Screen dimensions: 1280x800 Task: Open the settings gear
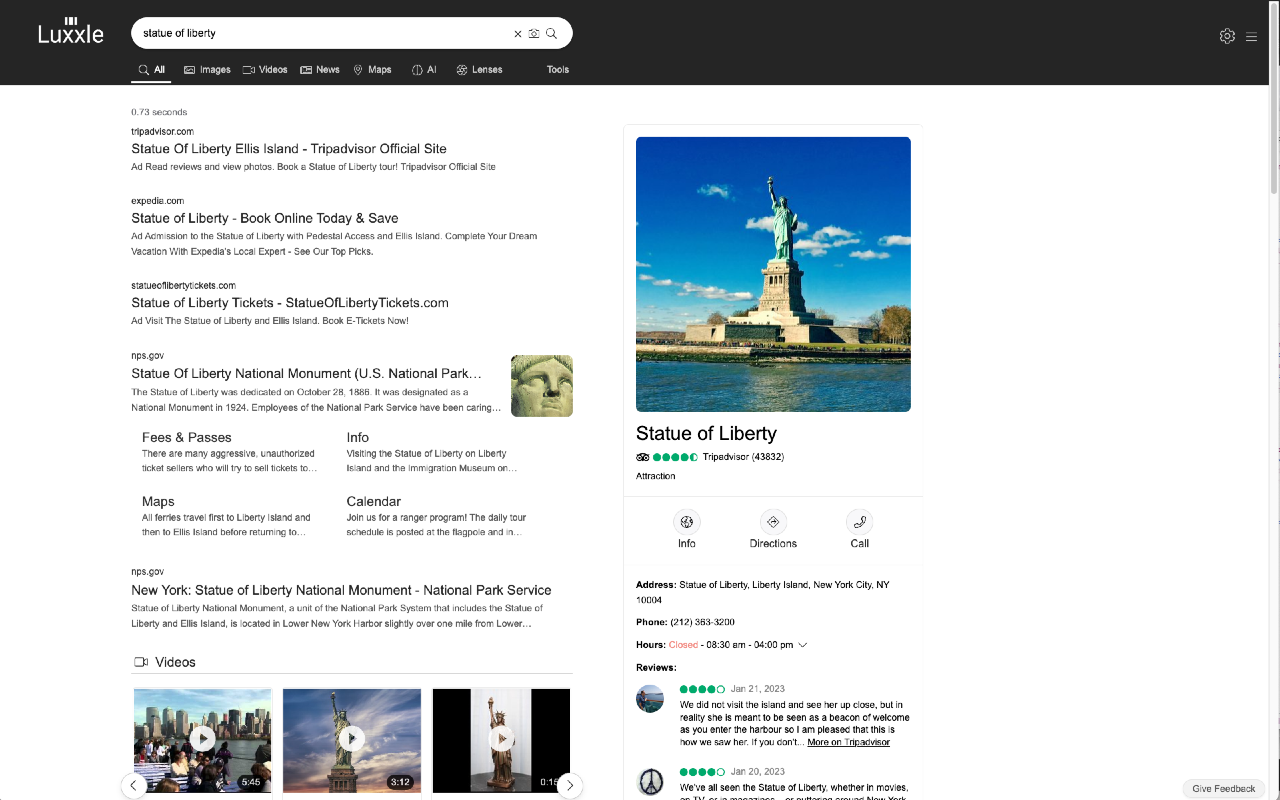click(1227, 35)
